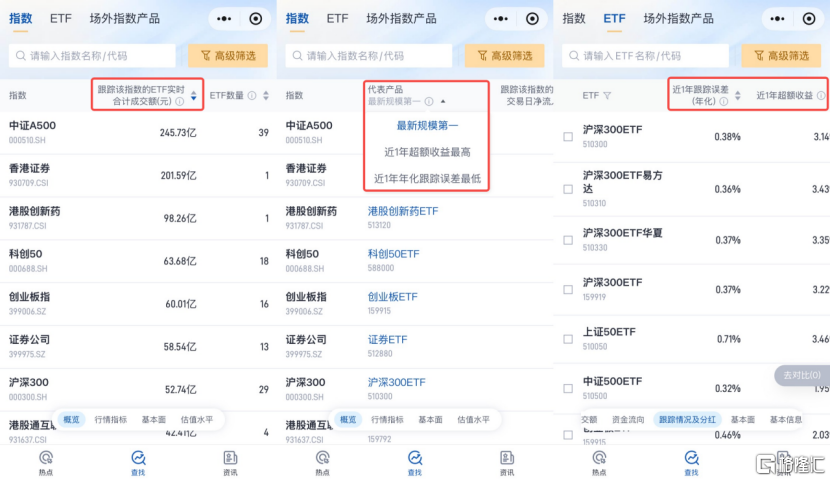Image resolution: width=831 pixels, height=481 pixels.
Task: Open 高级筛选 in left screen
Action: click(228, 56)
